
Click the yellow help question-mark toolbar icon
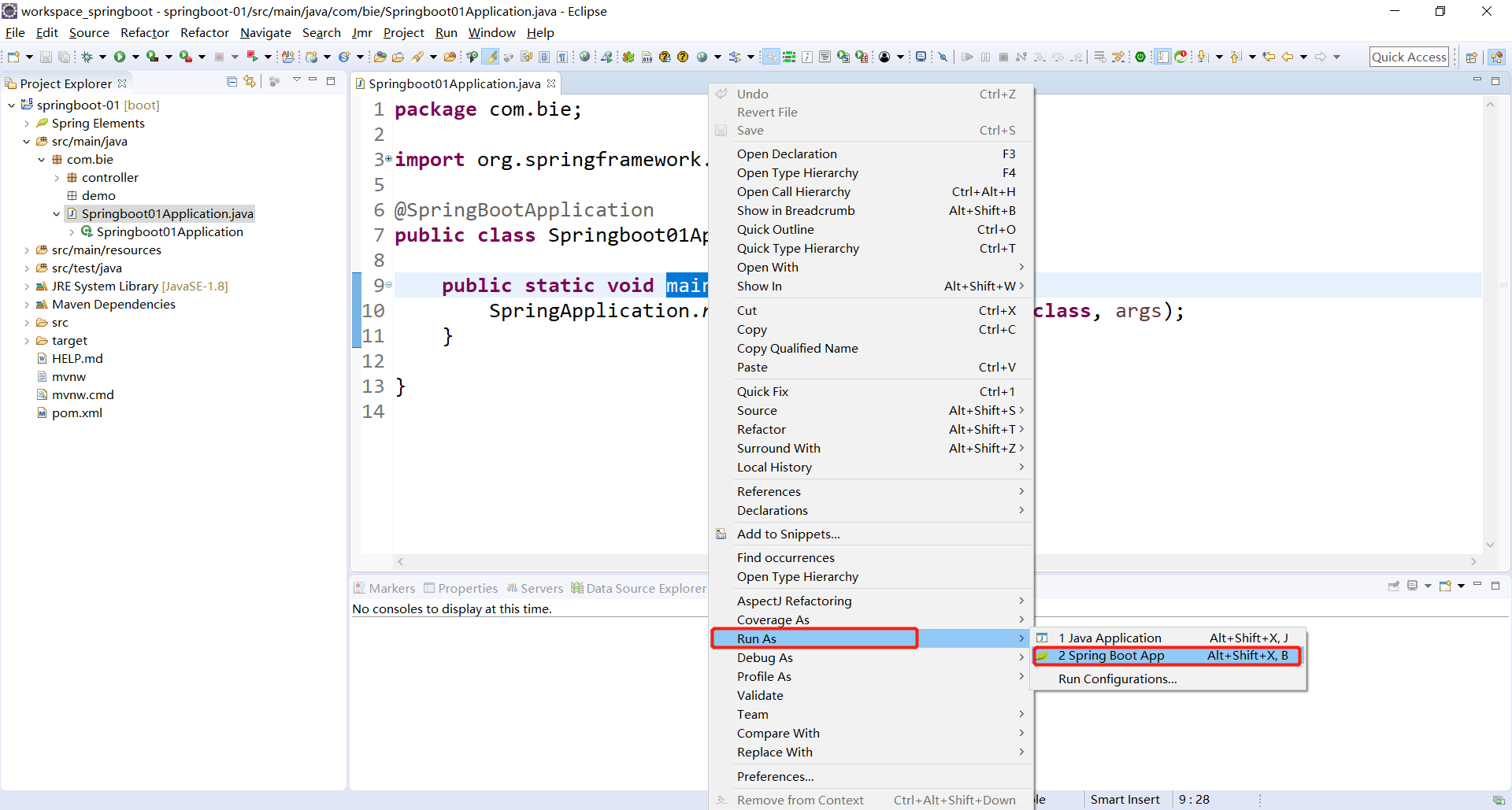[x=683, y=57]
